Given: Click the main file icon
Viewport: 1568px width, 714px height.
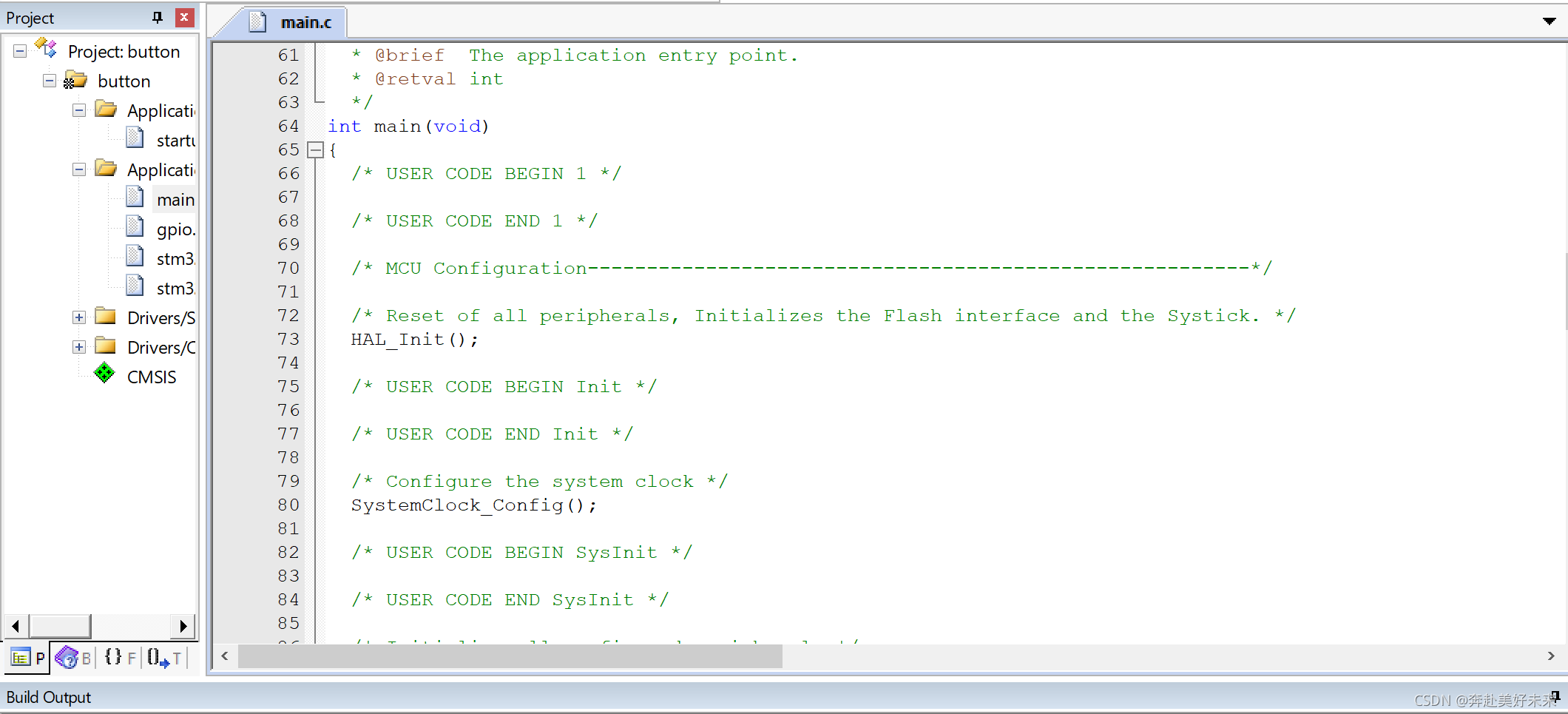Looking at the screenshot, I should pos(135,197).
